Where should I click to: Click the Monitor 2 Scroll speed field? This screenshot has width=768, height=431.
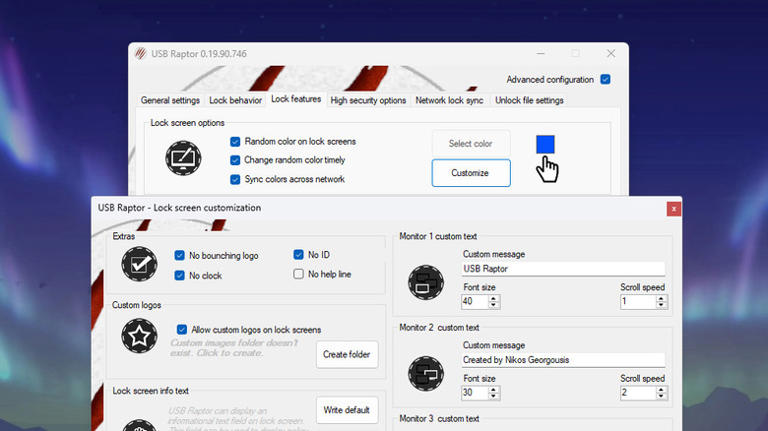tap(638, 392)
